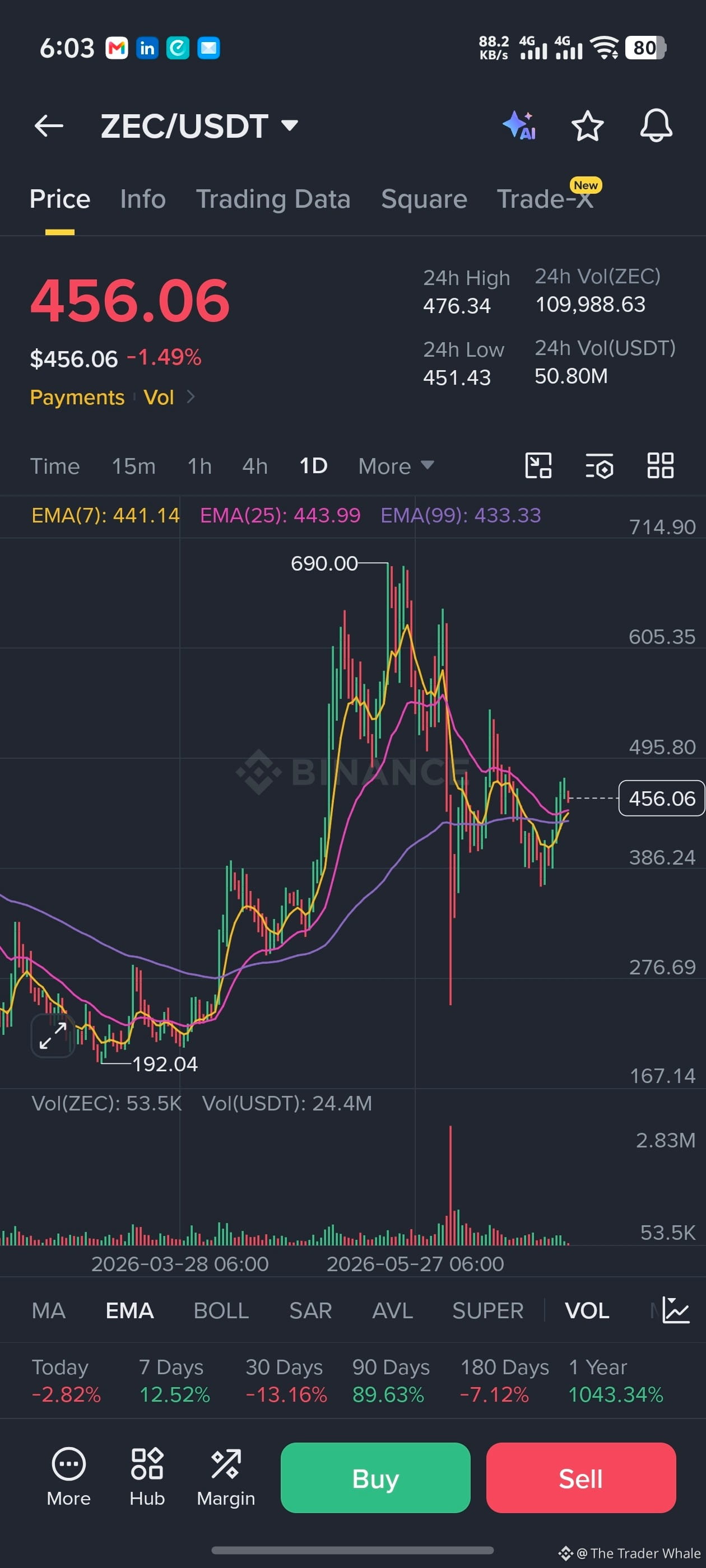This screenshot has width=706, height=1568.
Task: Expand the More intervals dropdown
Action: click(x=396, y=466)
